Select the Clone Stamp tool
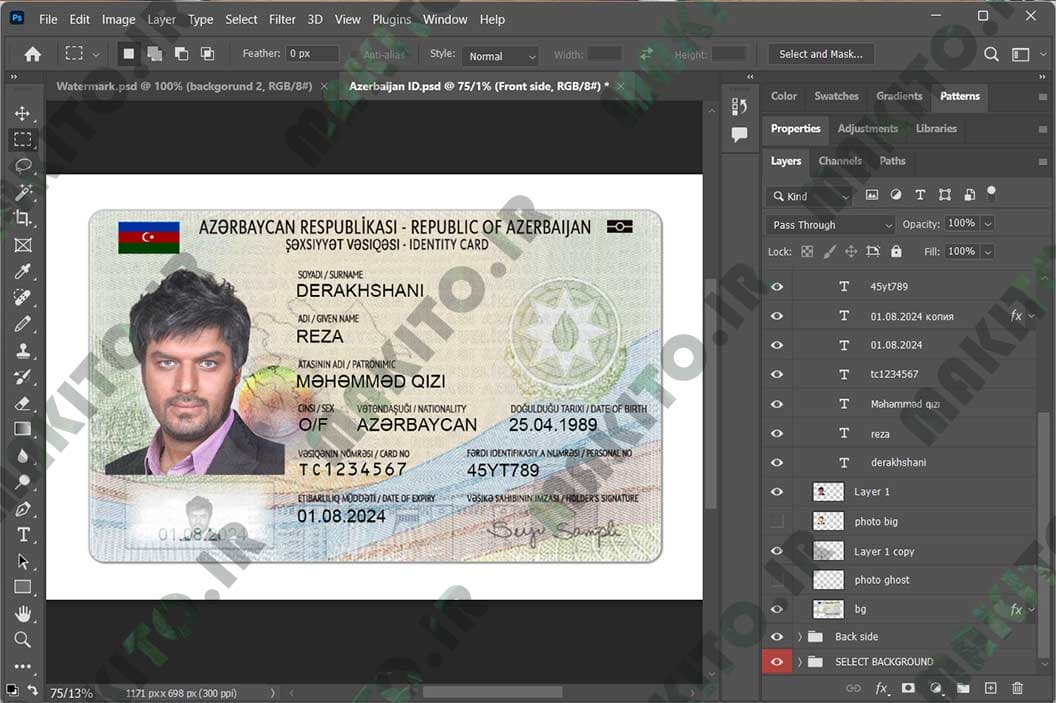The width and height of the screenshot is (1056, 703). click(x=22, y=350)
